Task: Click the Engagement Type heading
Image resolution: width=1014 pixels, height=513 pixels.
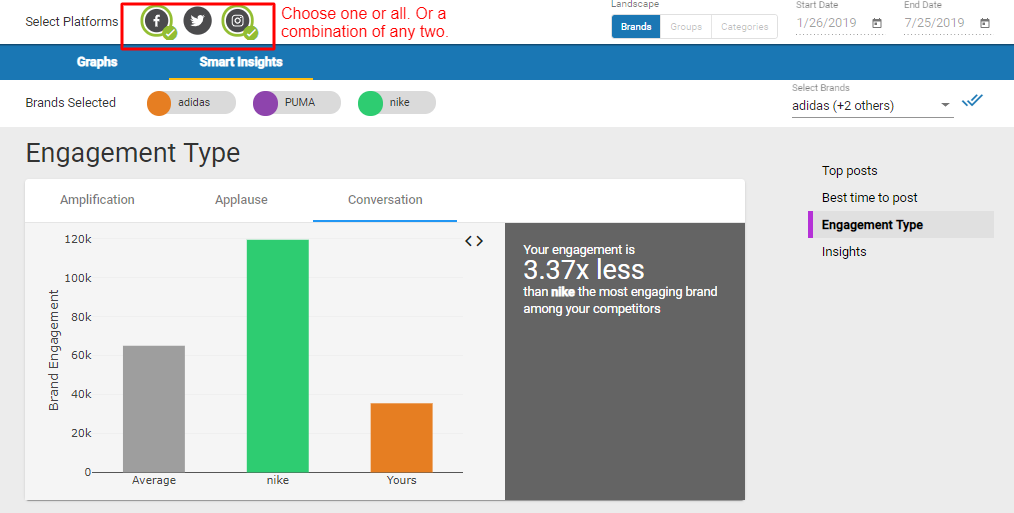Action: (133, 153)
